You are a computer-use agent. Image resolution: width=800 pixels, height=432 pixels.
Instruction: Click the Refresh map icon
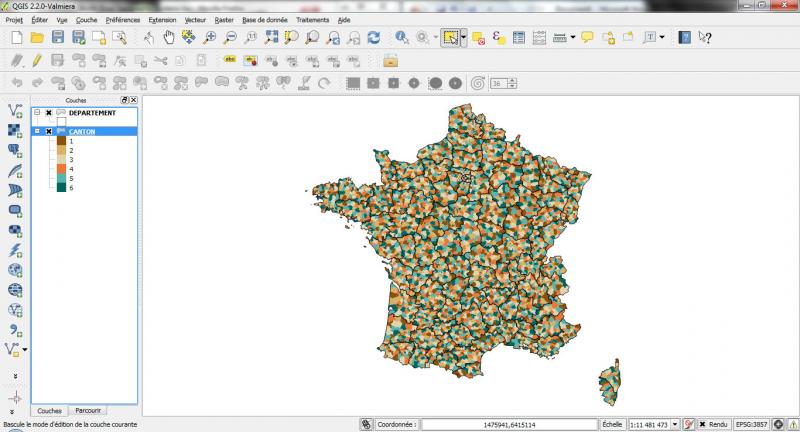(x=373, y=38)
